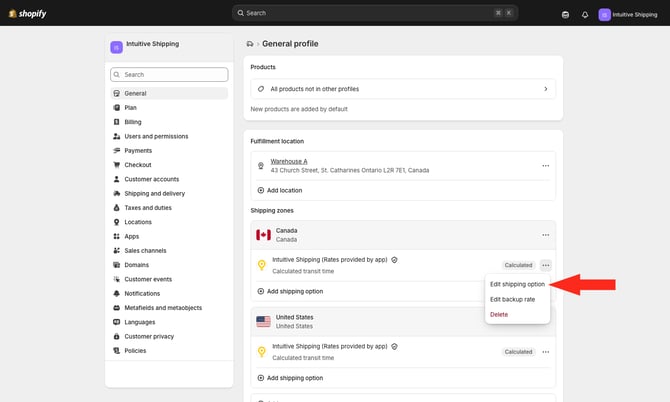The width and height of the screenshot is (670, 402).
Task: Click the Metafields and metaobjects icon
Action: 116,308
